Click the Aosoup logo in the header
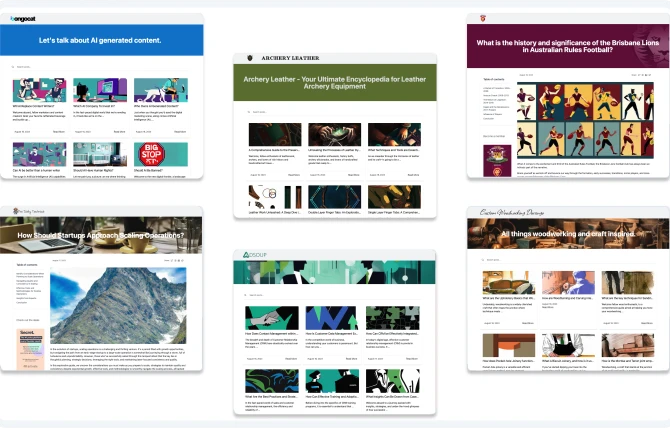670x428 pixels. coord(255,255)
